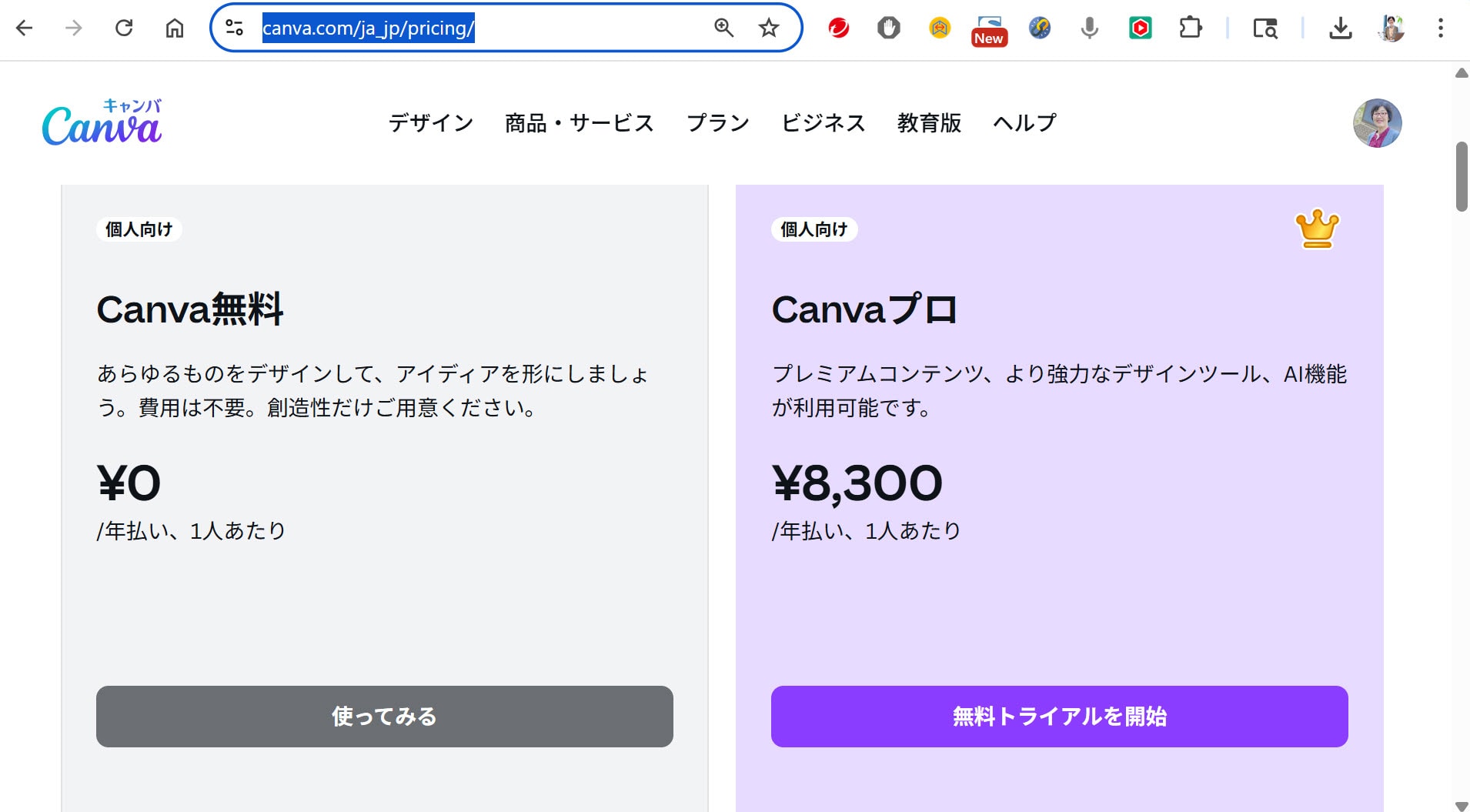Select the プラン menu item
The image size is (1470, 812).
(x=717, y=123)
